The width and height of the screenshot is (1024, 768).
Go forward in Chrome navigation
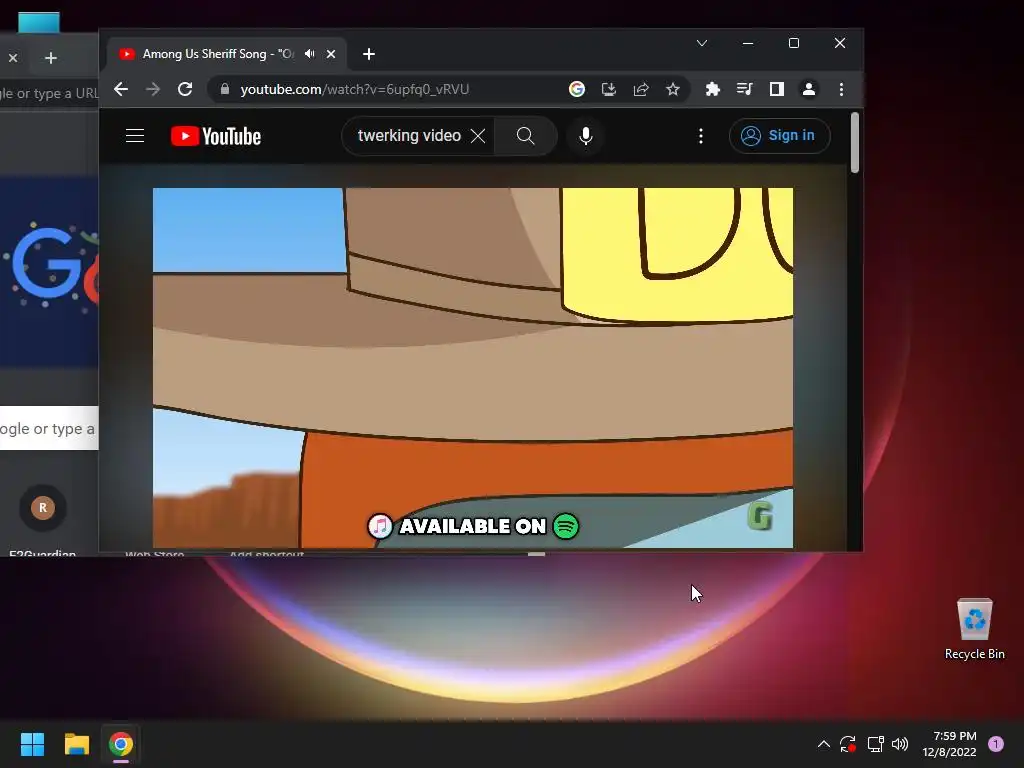(153, 89)
